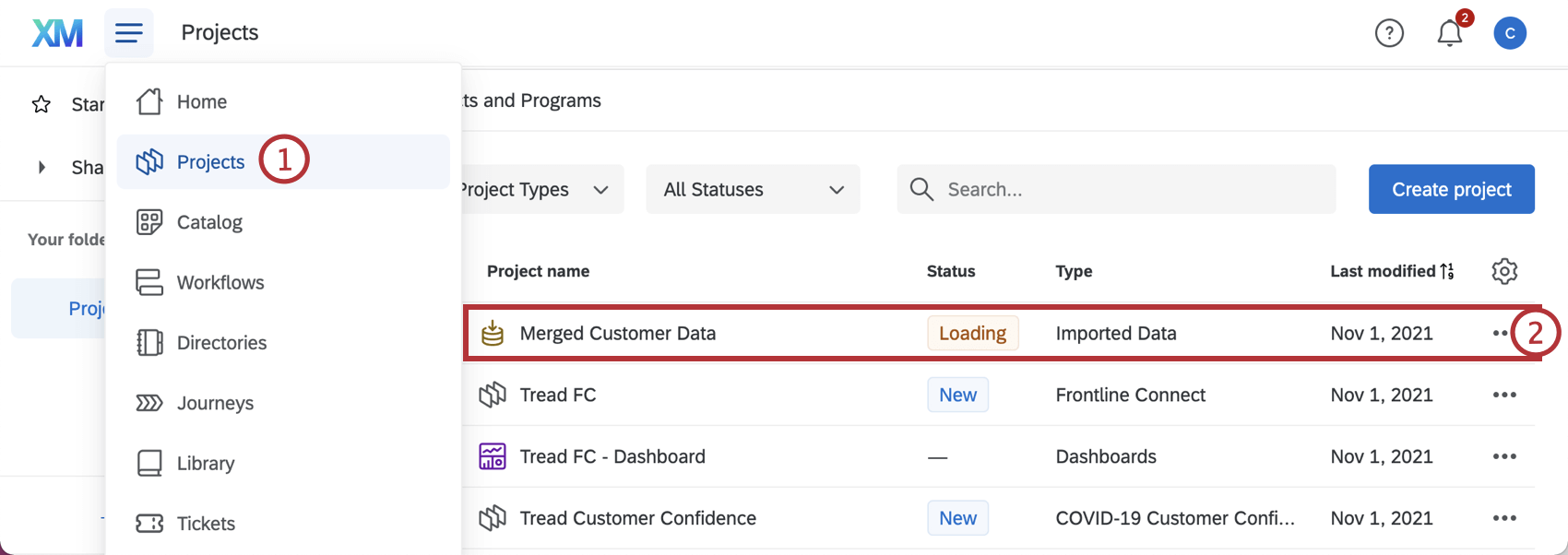1568x555 pixels.
Task: Click the table column settings gear
Action: [1504, 271]
